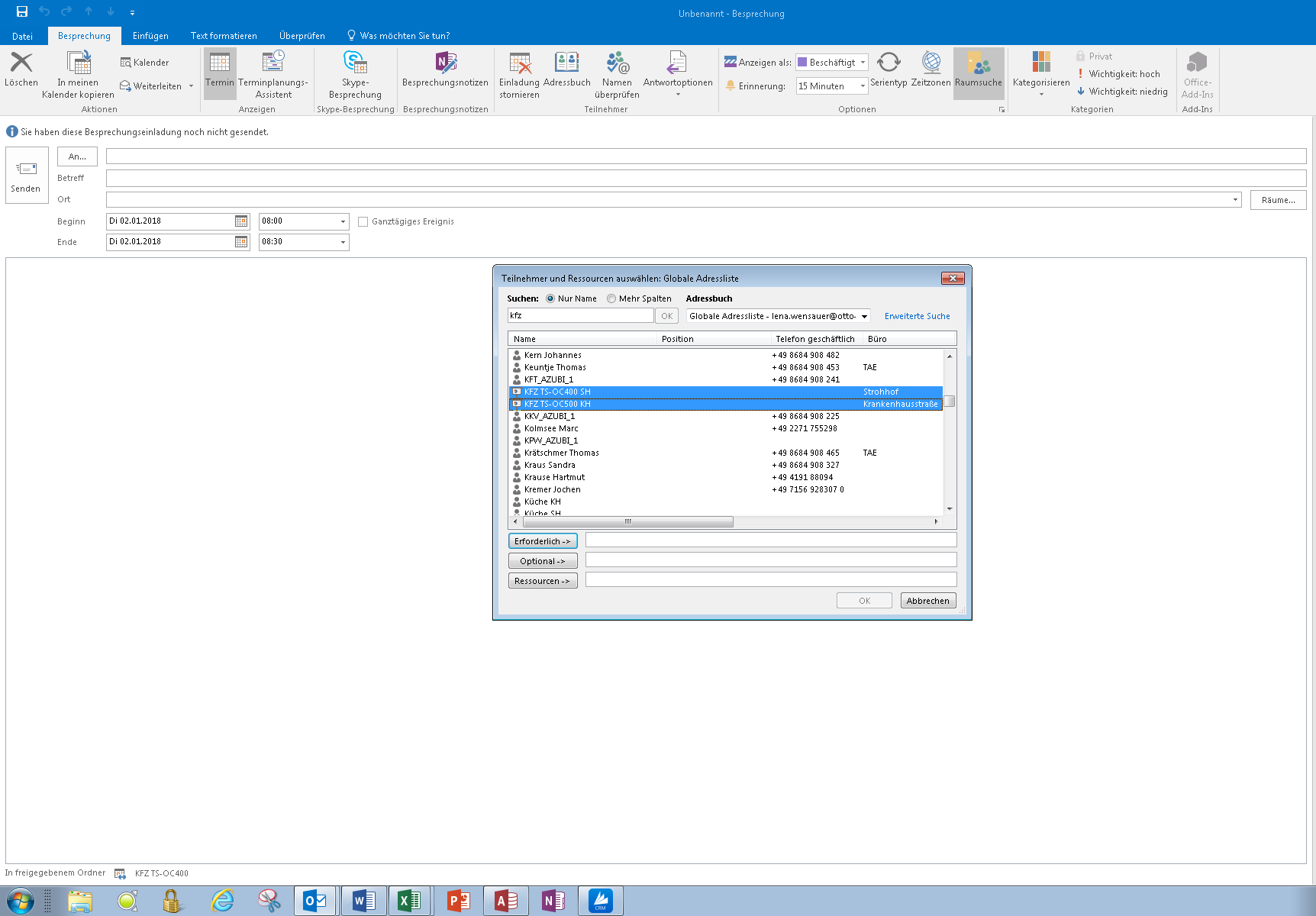The height and width of the screenshot is (916, 1316).
Task: Open Kategorisieren color categories
Action: coord(1041,74)
